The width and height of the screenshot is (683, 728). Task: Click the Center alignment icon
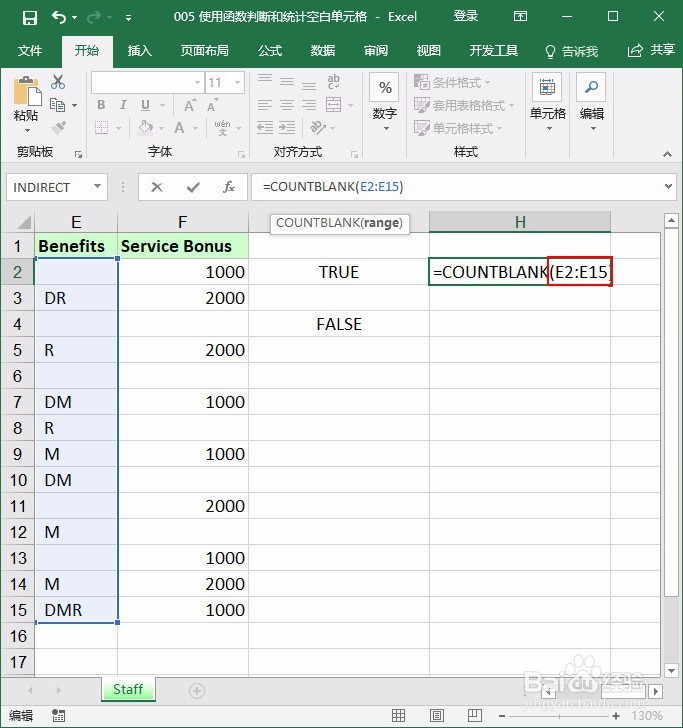click(x=287, y=105)
